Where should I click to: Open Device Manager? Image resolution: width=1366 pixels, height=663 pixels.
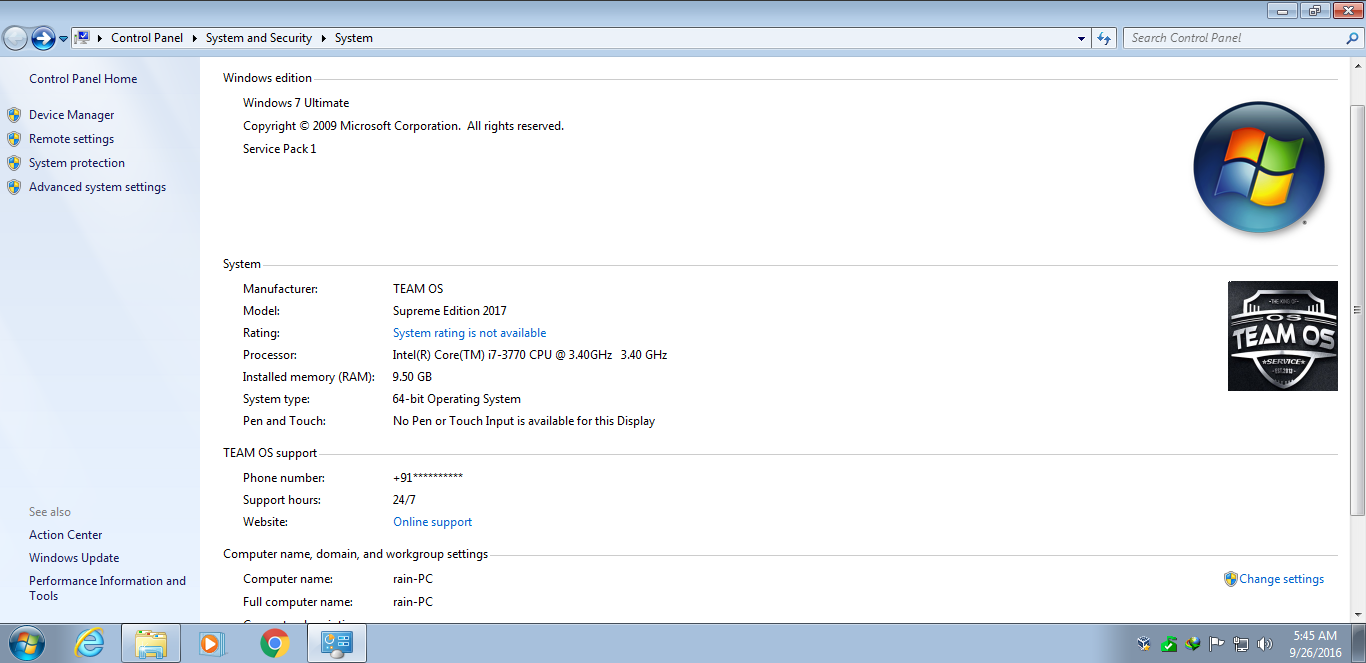[71, 115]
